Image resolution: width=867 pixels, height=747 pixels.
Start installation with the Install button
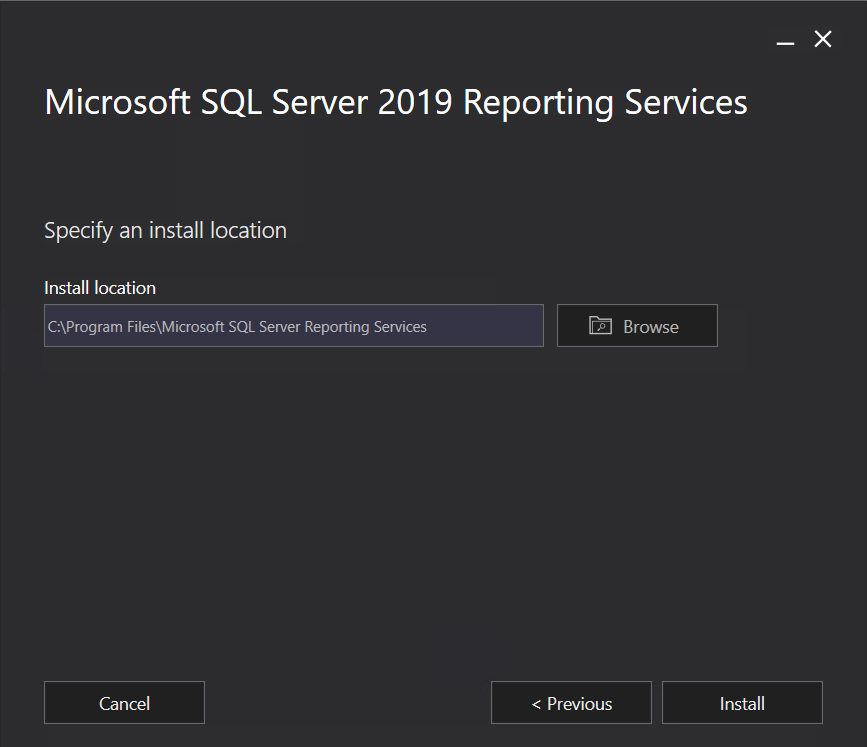coord(742,703)
